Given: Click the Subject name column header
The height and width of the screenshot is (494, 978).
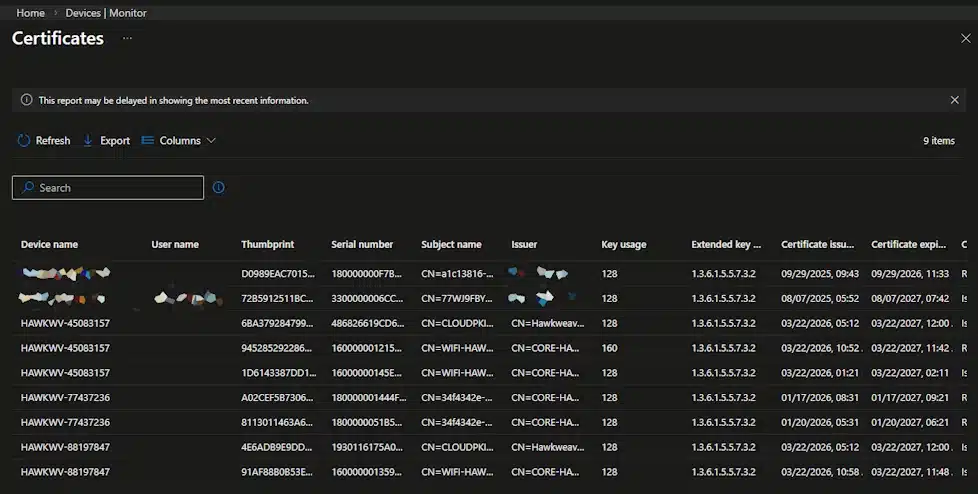Looking at the screenshot, I should pos(451,244).
